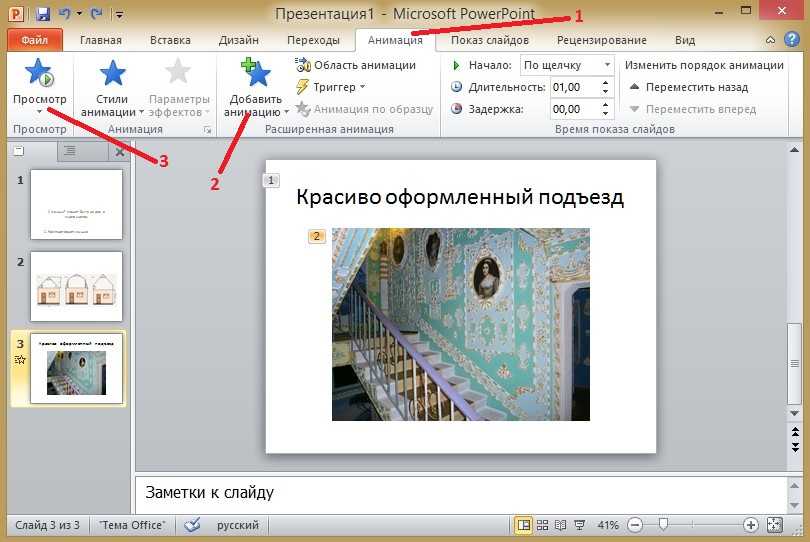Select slide 2 thumbnail with houses

tap(76, 286)
